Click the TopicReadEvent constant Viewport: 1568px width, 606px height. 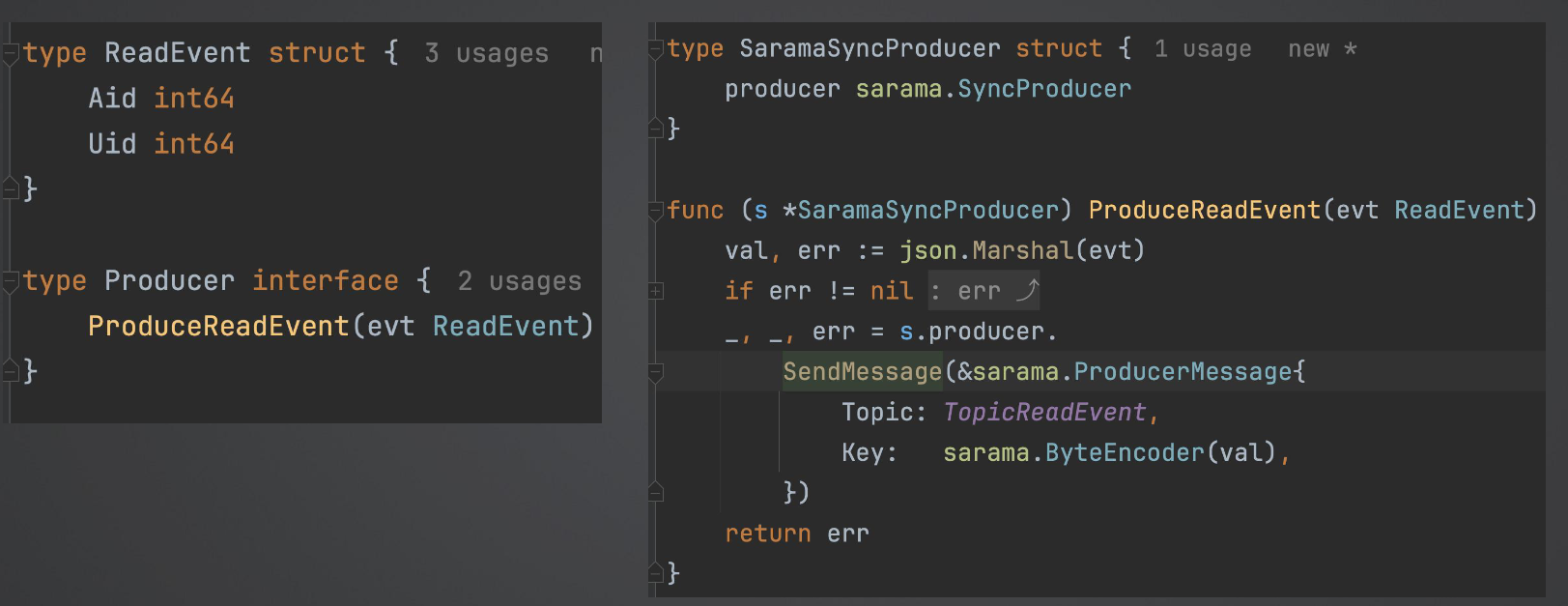coord(1044,413)
